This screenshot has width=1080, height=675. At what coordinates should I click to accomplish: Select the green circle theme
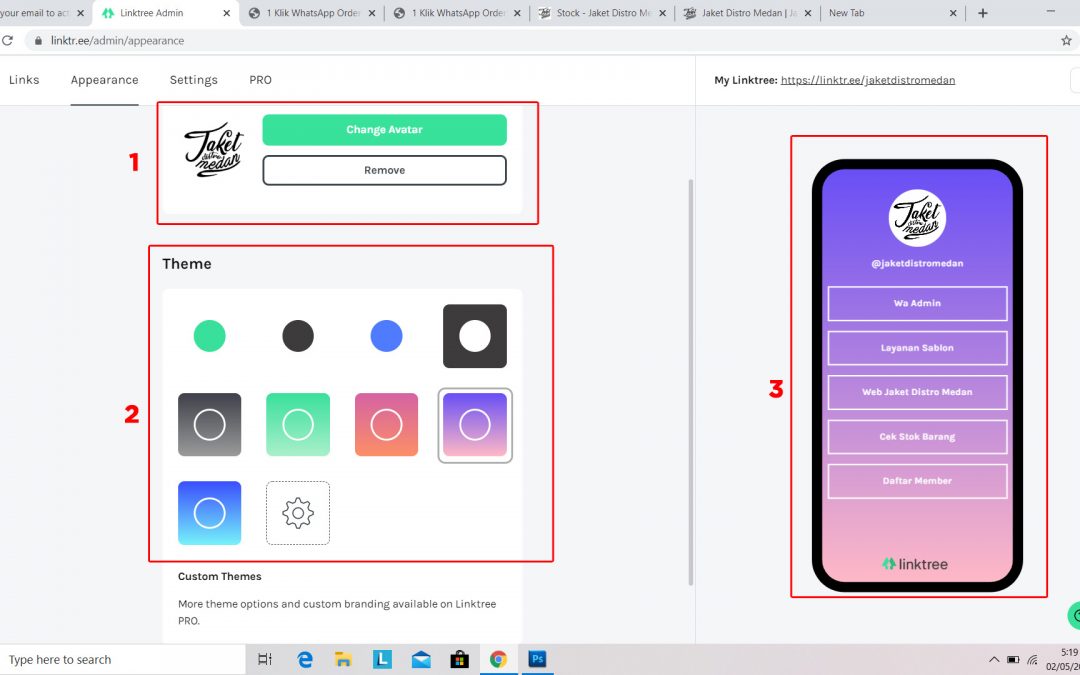click(x=209, y=336)
